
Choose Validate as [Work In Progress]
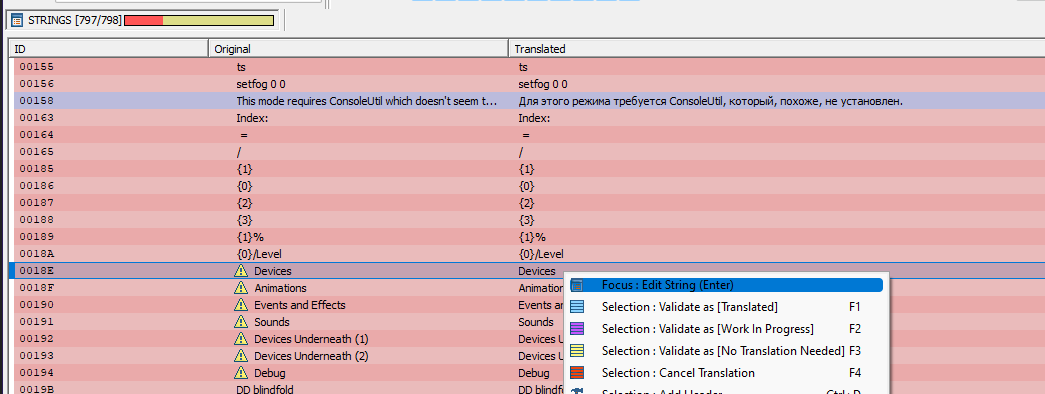tap(726, 329)
